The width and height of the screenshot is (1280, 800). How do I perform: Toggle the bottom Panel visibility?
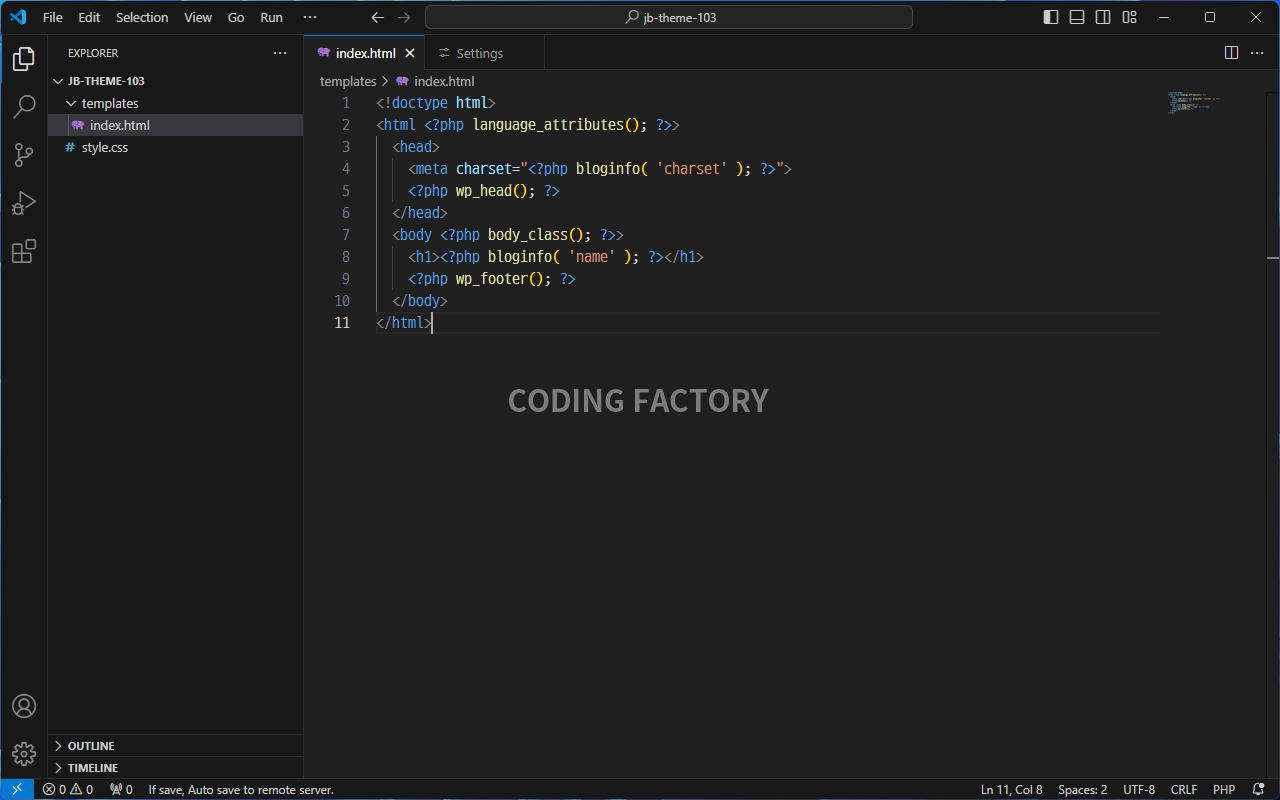click(1077, 17)
